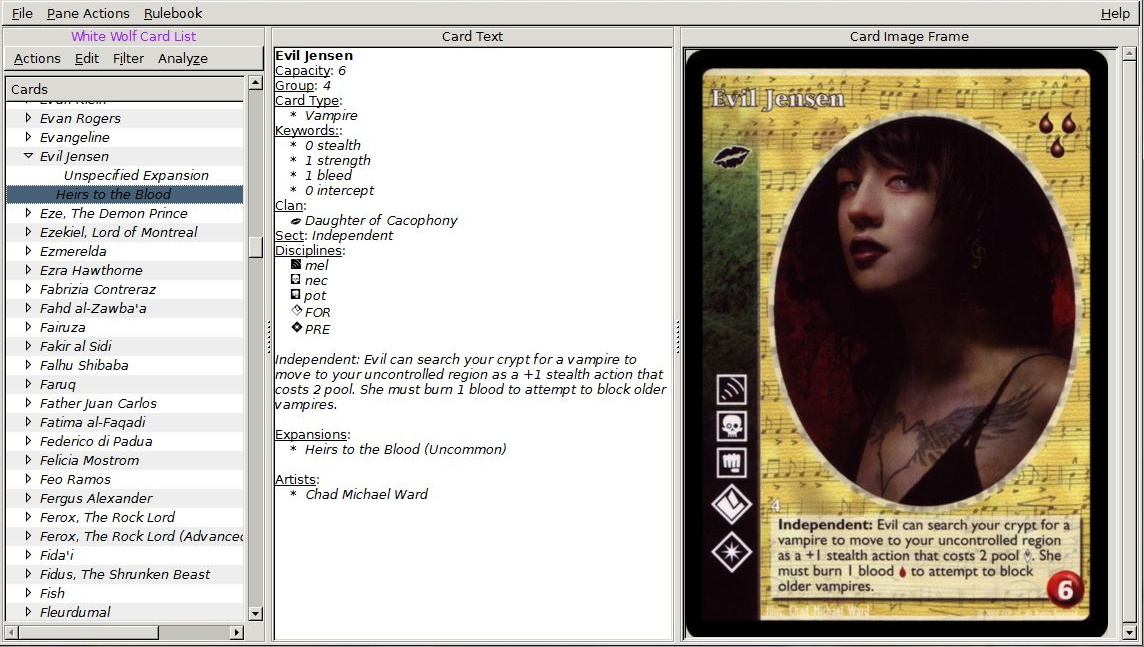Open the Actions menu in card list pane
The image size is (1144, 647).
(37, 58)
